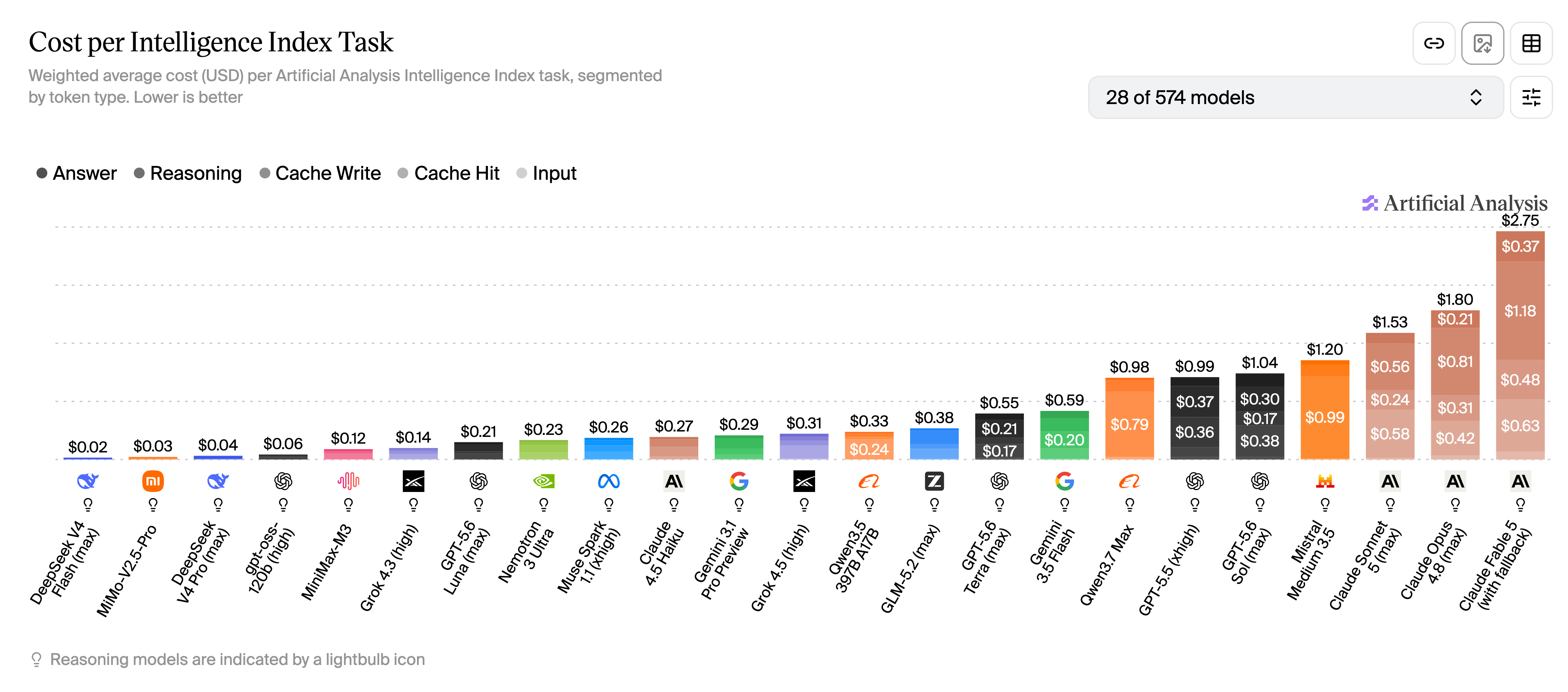This screenshot has width=1568, height=692.
Task: Switch to table view using the grid icon
Action: [x=1531, y=43]
